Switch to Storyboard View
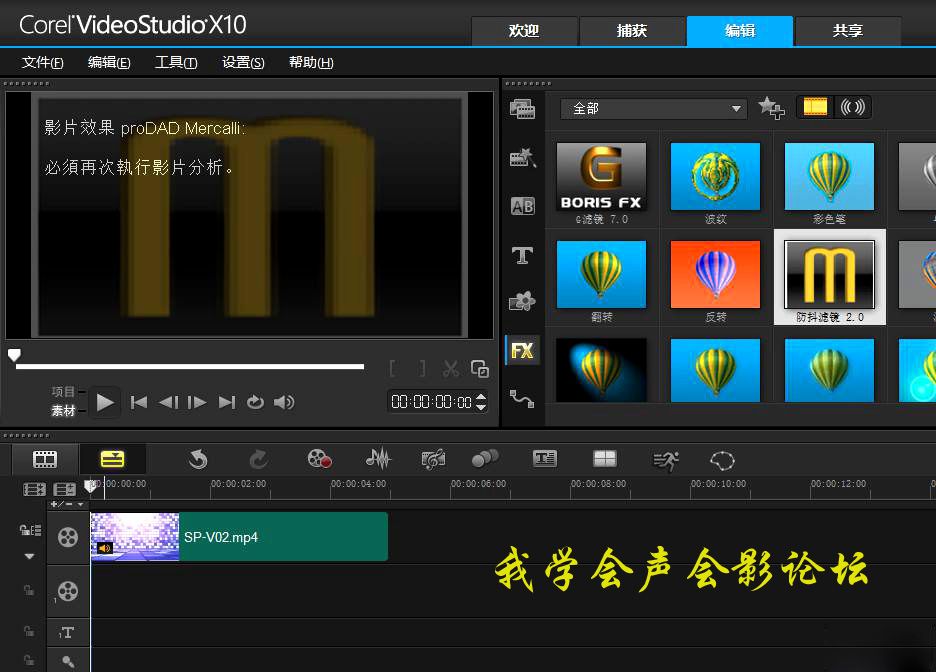The height and width of the screenshot is (672, 936). (x=45, y=459)
